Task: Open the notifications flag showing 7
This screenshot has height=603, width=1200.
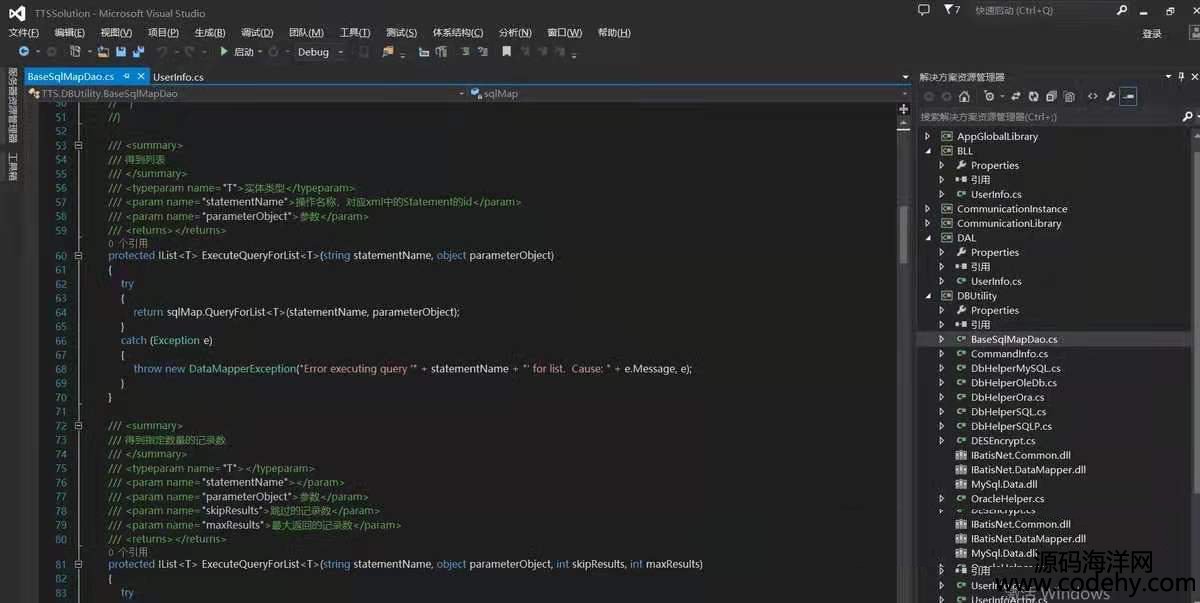Action: point(952,10)
